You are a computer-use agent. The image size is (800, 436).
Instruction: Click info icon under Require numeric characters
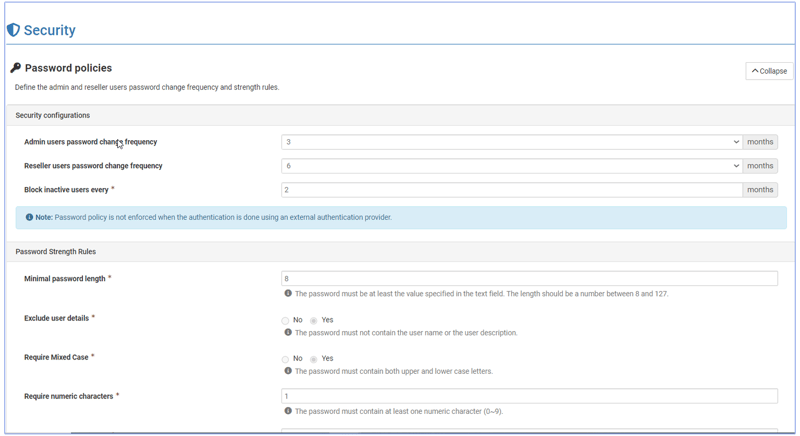pos(288,411)
